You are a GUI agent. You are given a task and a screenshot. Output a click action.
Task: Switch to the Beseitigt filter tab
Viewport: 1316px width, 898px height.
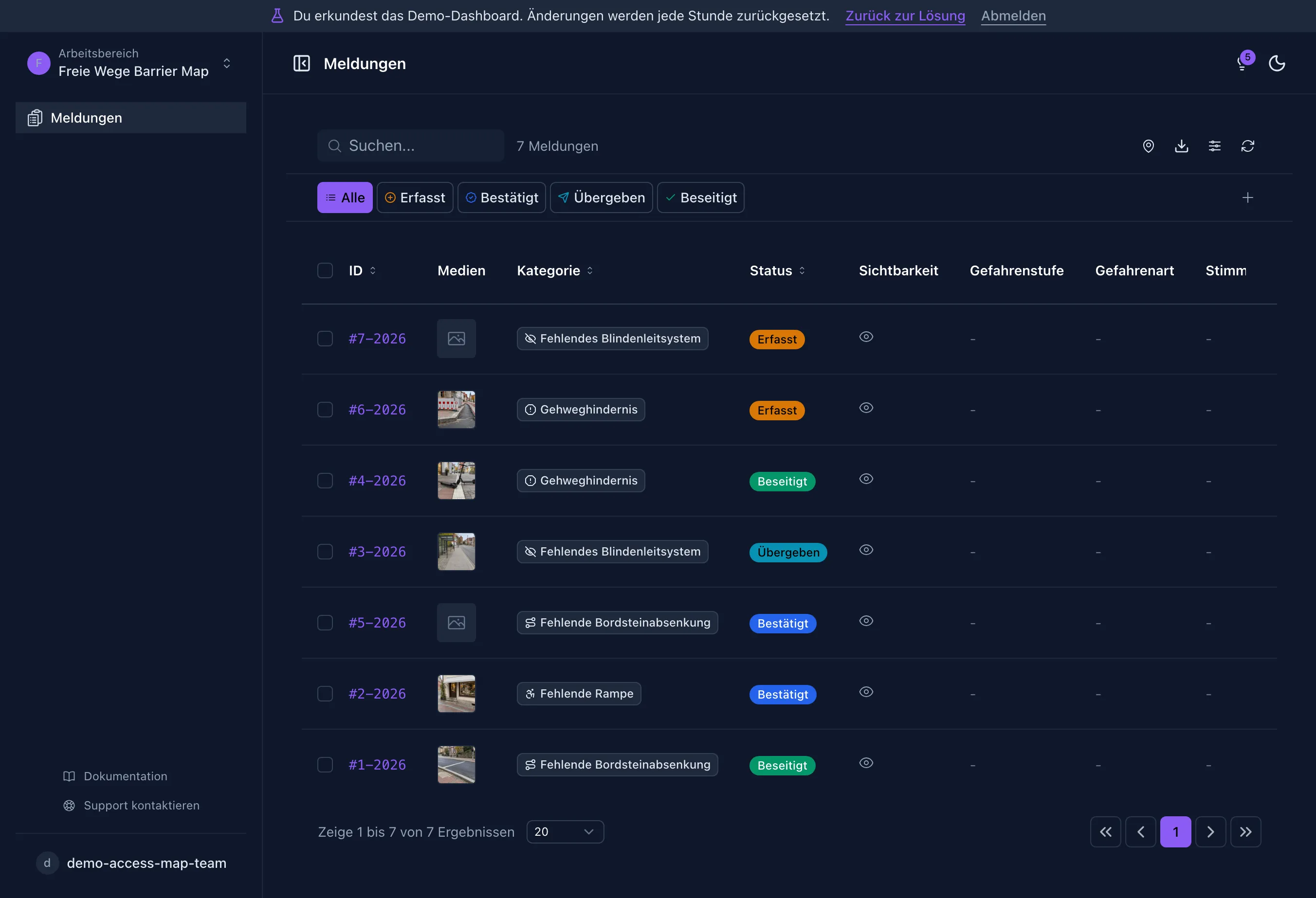[x=701, y=198]
